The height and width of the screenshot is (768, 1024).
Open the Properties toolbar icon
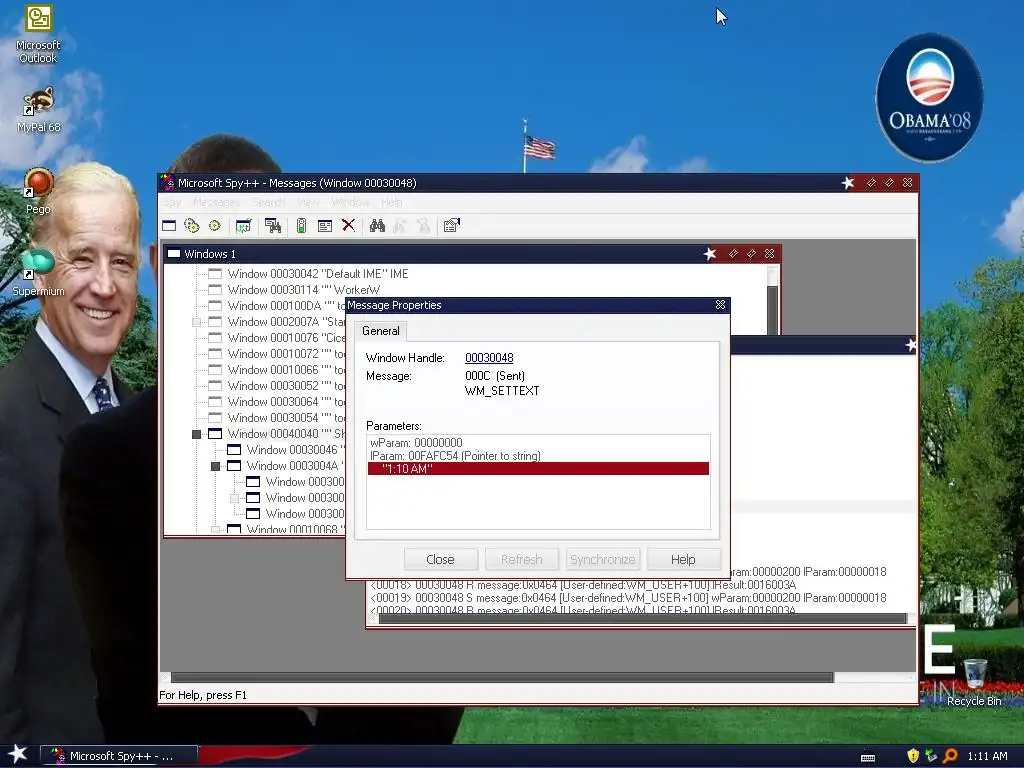(452, 226)
